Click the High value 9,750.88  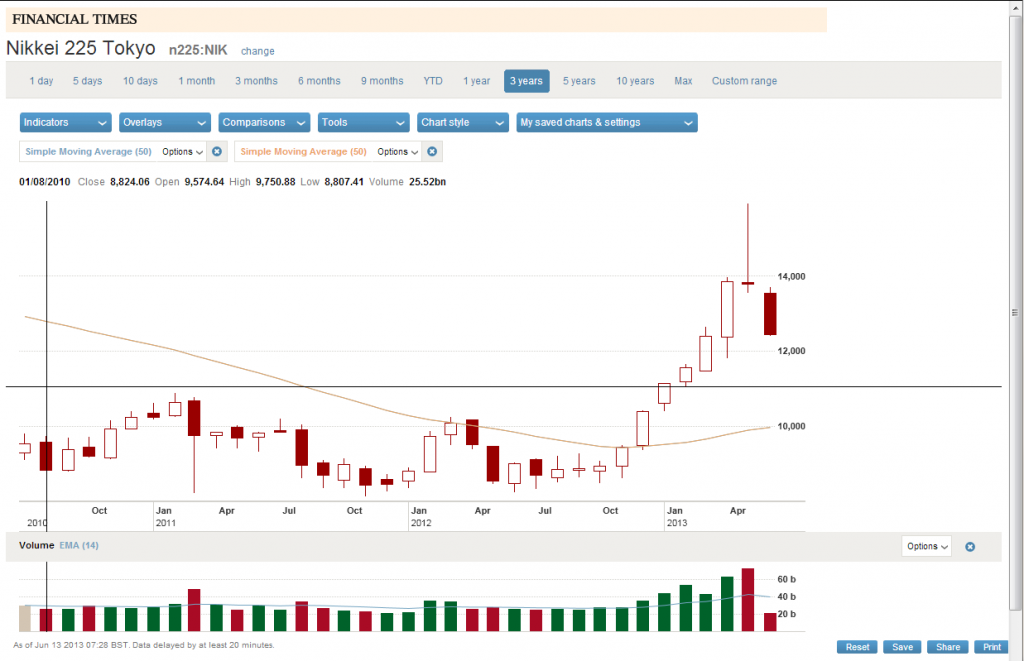click(275, 182)
